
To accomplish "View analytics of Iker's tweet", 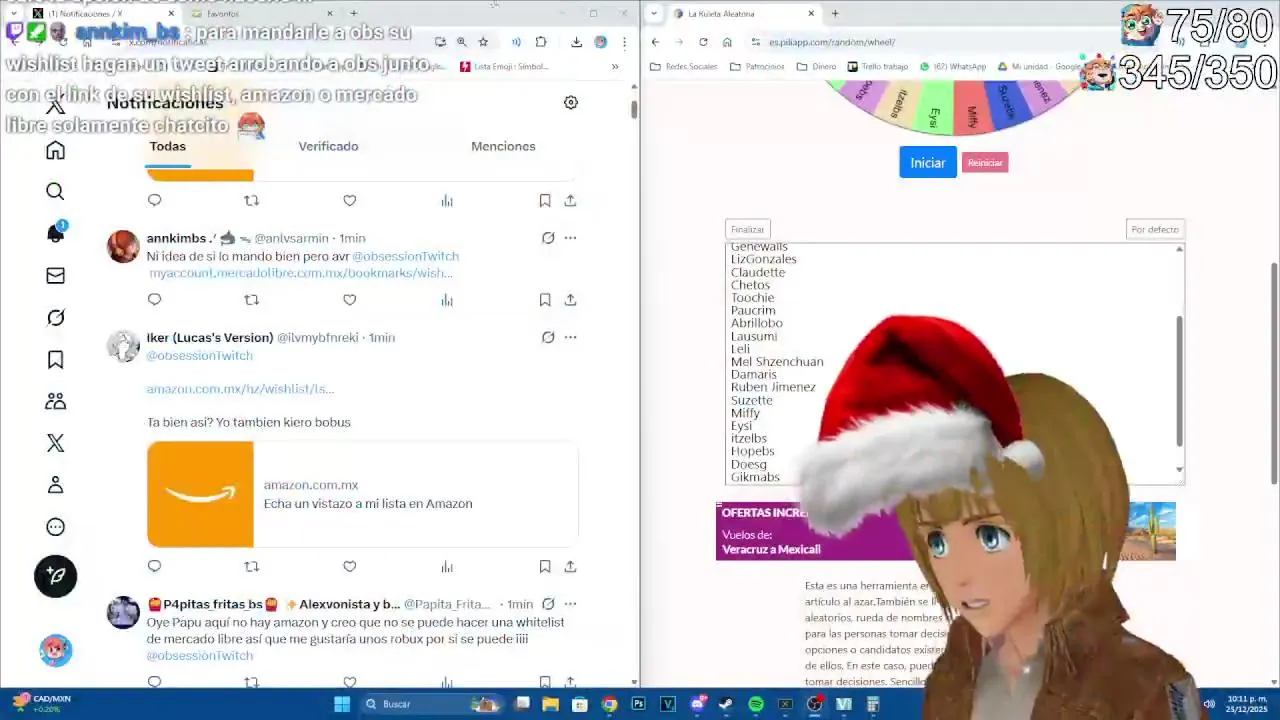I will (447, 566).
